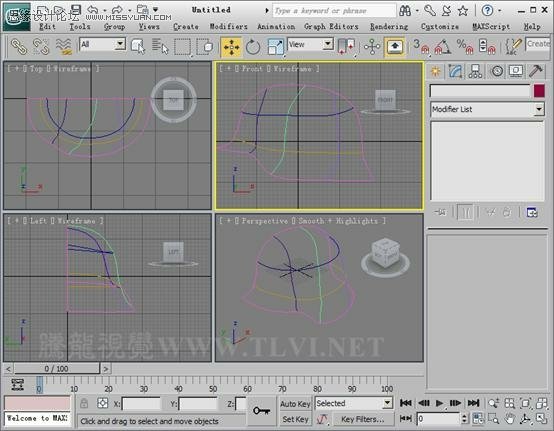Select the Select and Link tool
Viewport: 554px width, 431px height.
coord(19,46)
